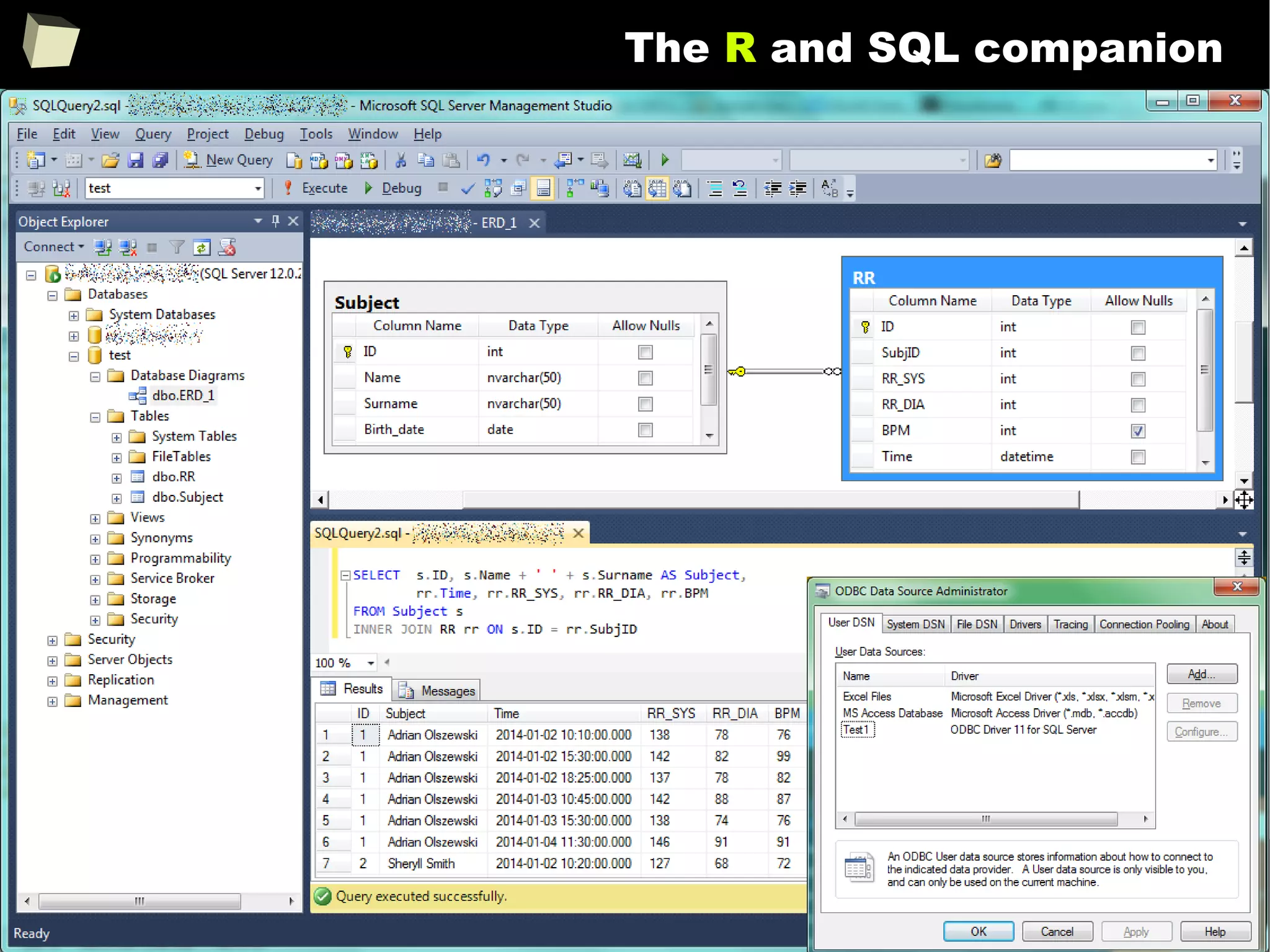Click the Filter icon in Object Explorer
The image size is (1270, 952).
177,247
